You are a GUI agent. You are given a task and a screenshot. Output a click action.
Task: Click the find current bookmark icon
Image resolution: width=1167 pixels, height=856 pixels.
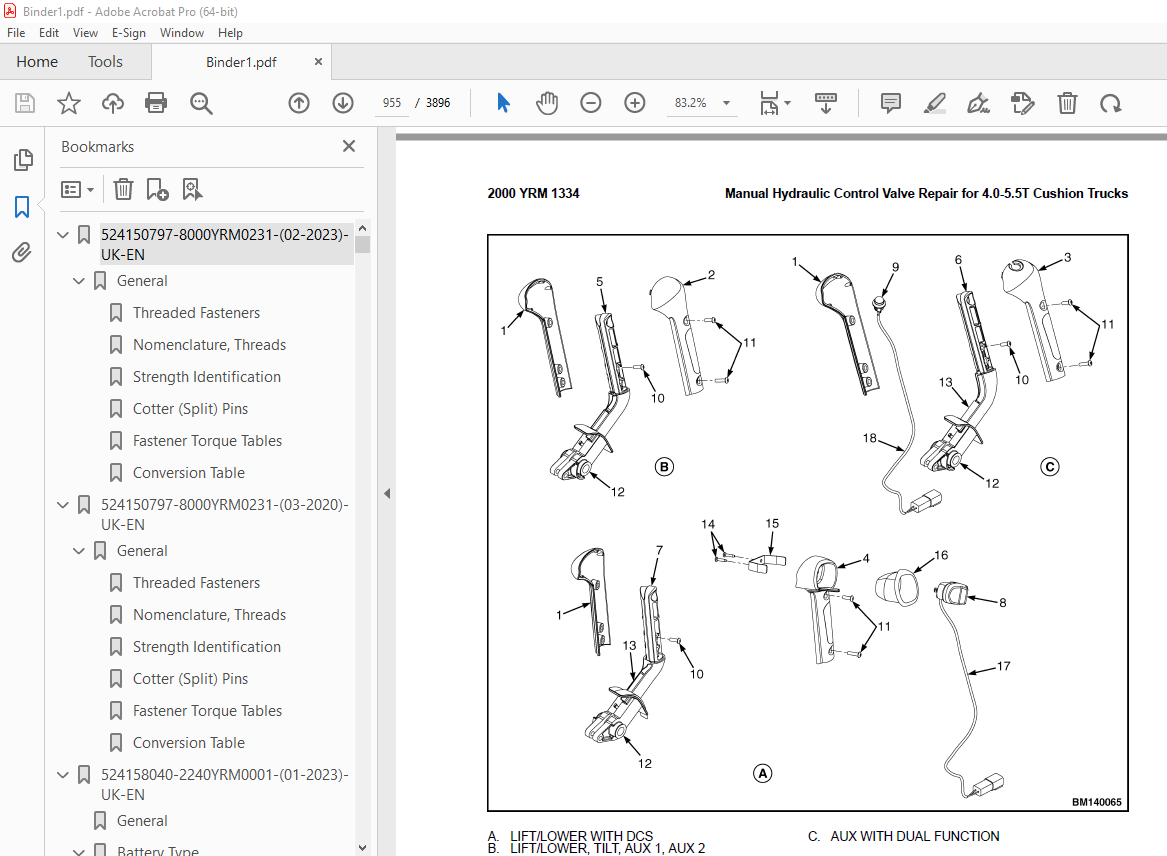(x=192, y=189)
